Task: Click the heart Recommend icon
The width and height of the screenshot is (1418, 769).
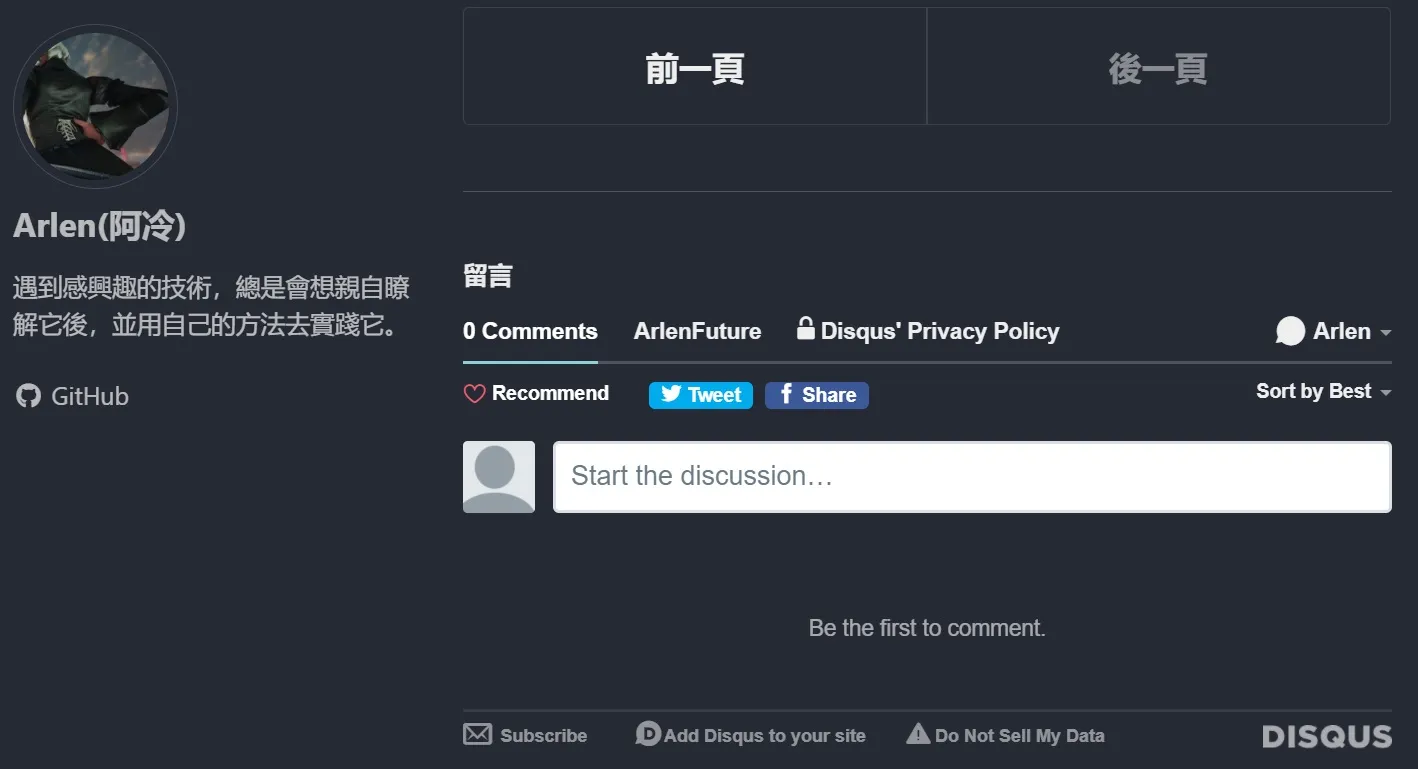Action: 474,394
